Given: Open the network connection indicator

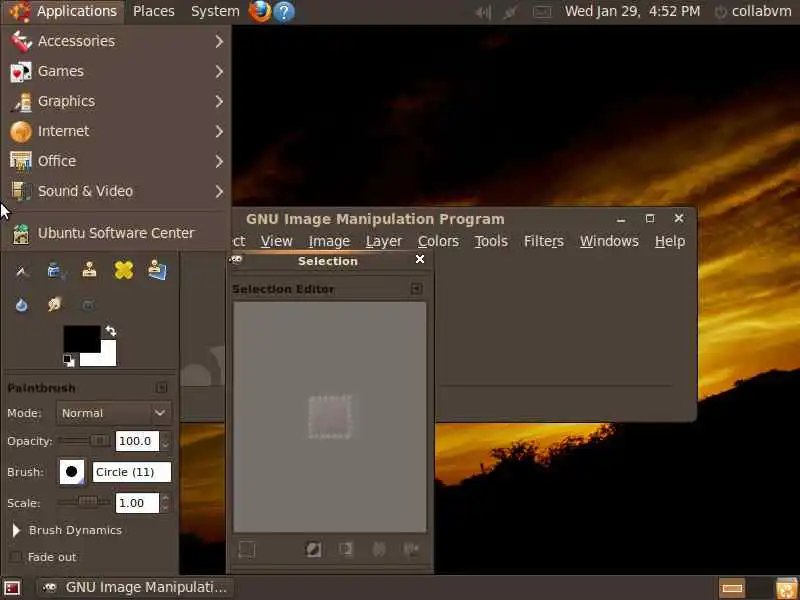Looking at the screenshot, I should (510, 12).
